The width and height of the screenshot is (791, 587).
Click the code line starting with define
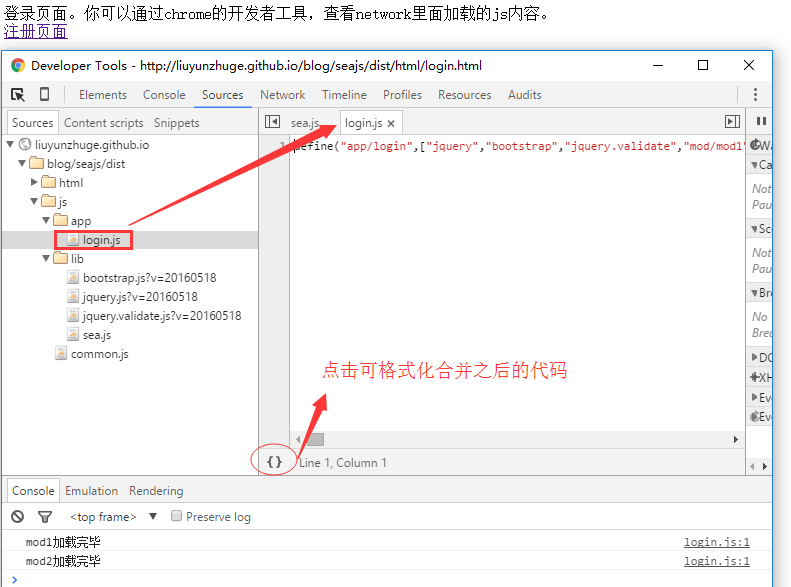518,146
